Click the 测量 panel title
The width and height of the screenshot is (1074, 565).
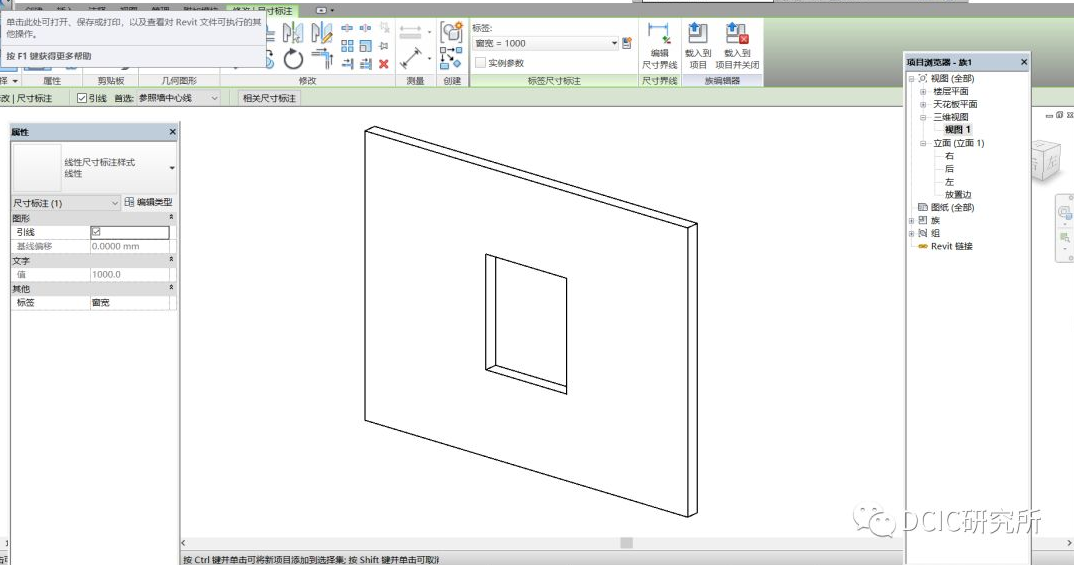coord(415,80)
